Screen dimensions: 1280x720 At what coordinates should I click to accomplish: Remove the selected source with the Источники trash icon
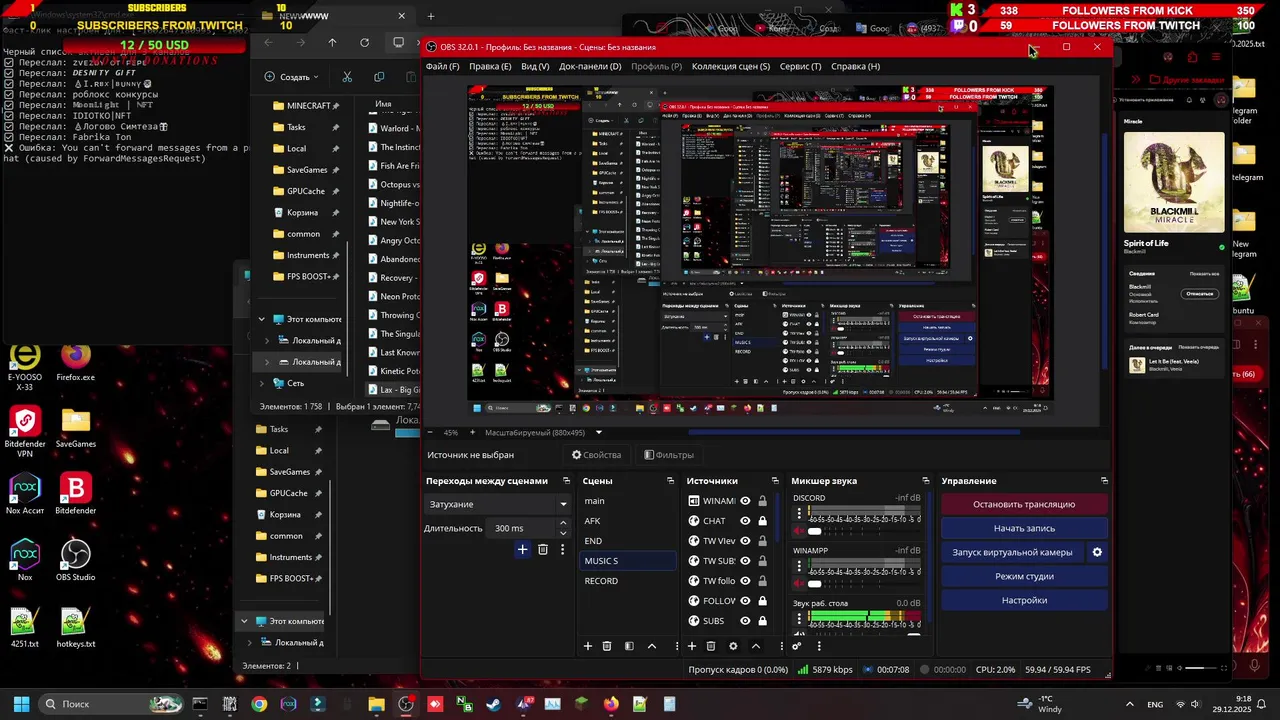(x=711, y=646)
